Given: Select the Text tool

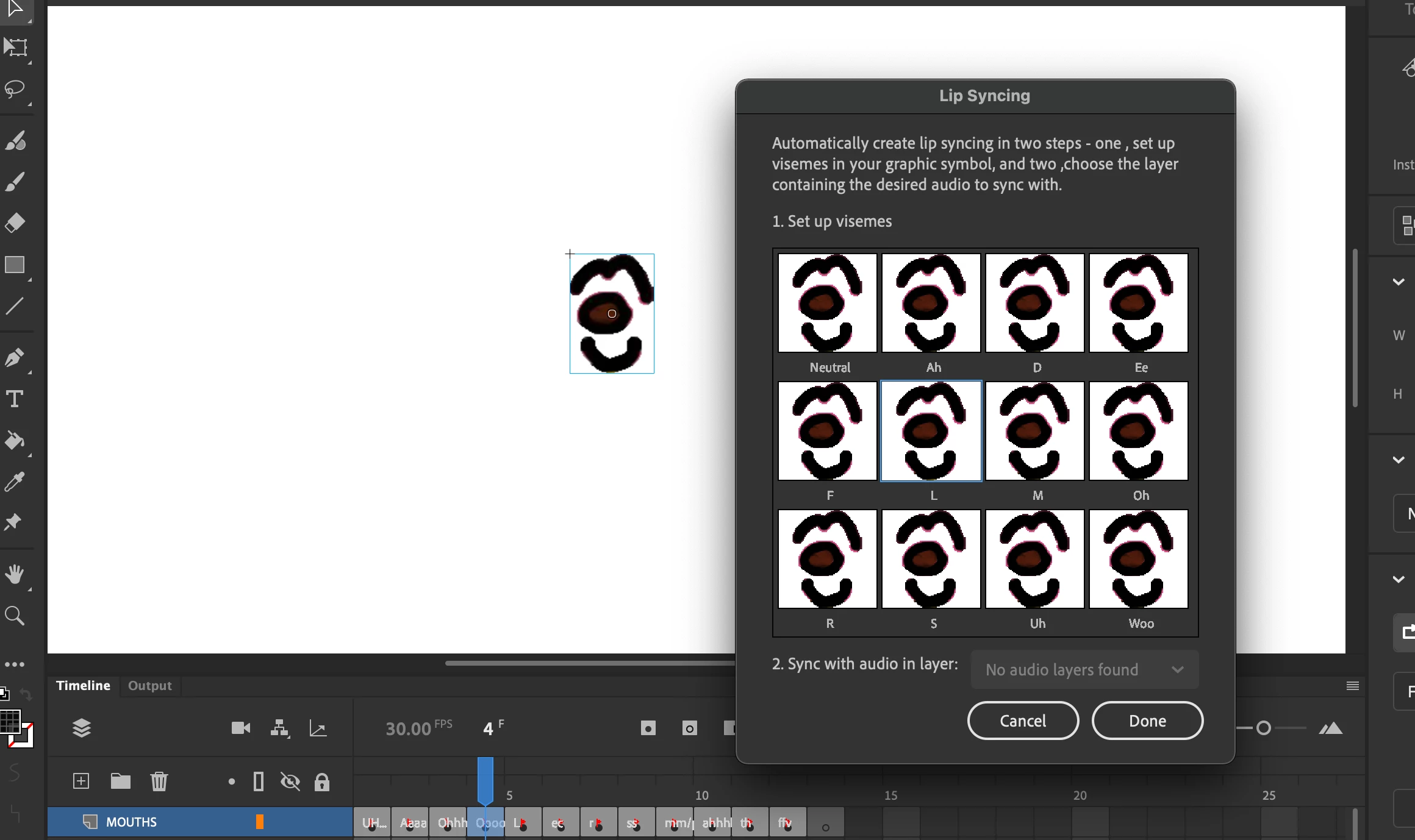Looking at the screenshot, I should point(15,399).
